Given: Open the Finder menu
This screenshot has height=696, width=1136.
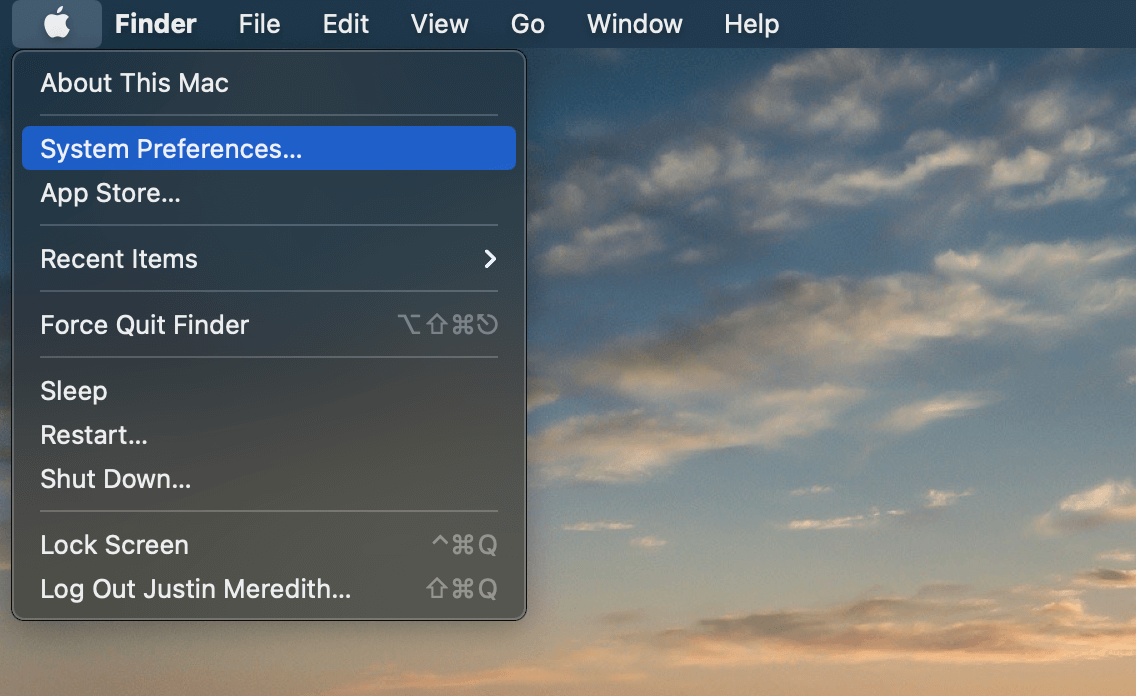Looking at the screenshot, I should click(x=155, y=23).
